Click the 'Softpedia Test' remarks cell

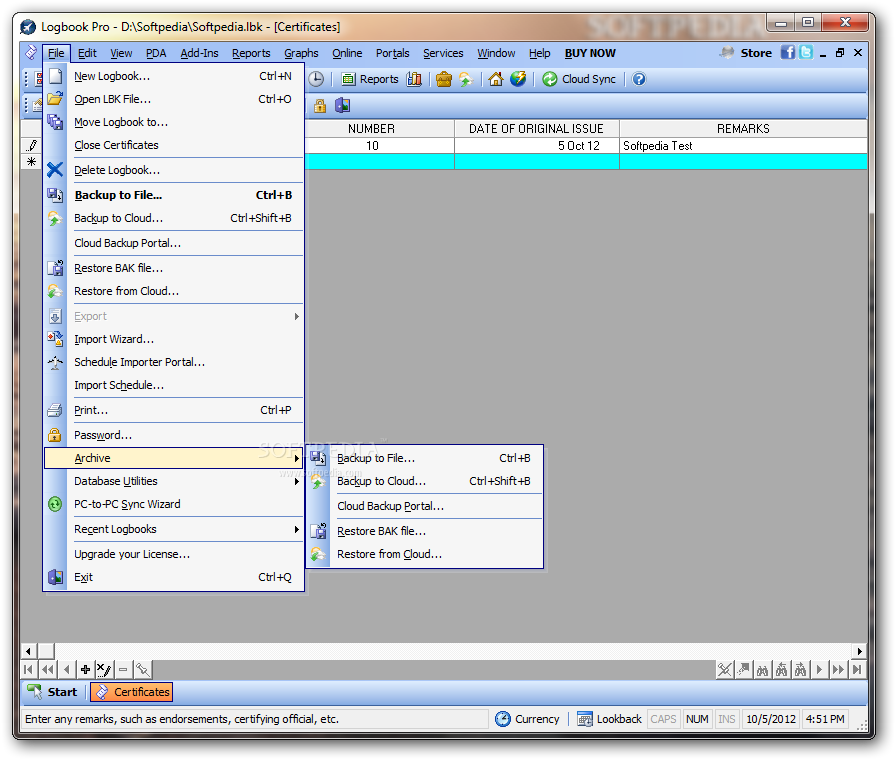743,146
